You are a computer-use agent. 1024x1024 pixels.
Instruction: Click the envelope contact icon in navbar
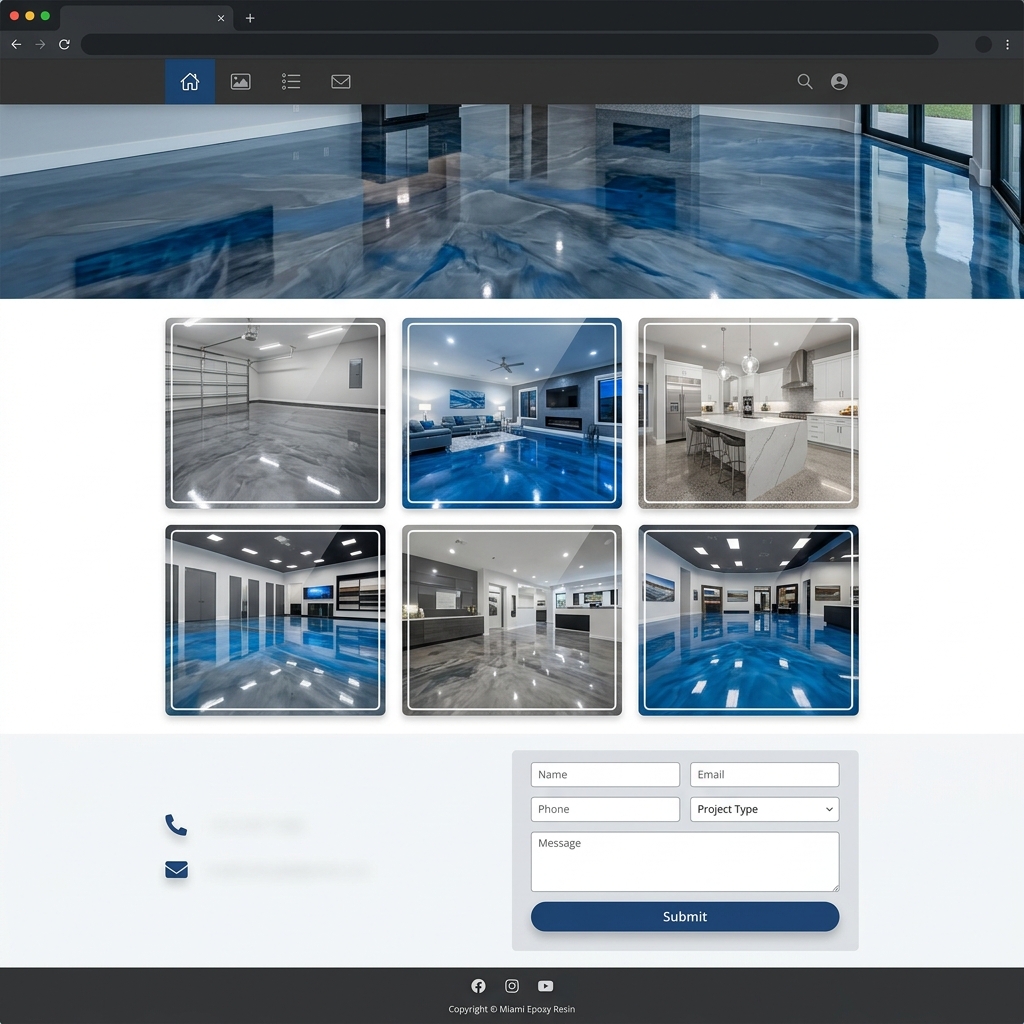pyautogui.click(x=341, y=82)
